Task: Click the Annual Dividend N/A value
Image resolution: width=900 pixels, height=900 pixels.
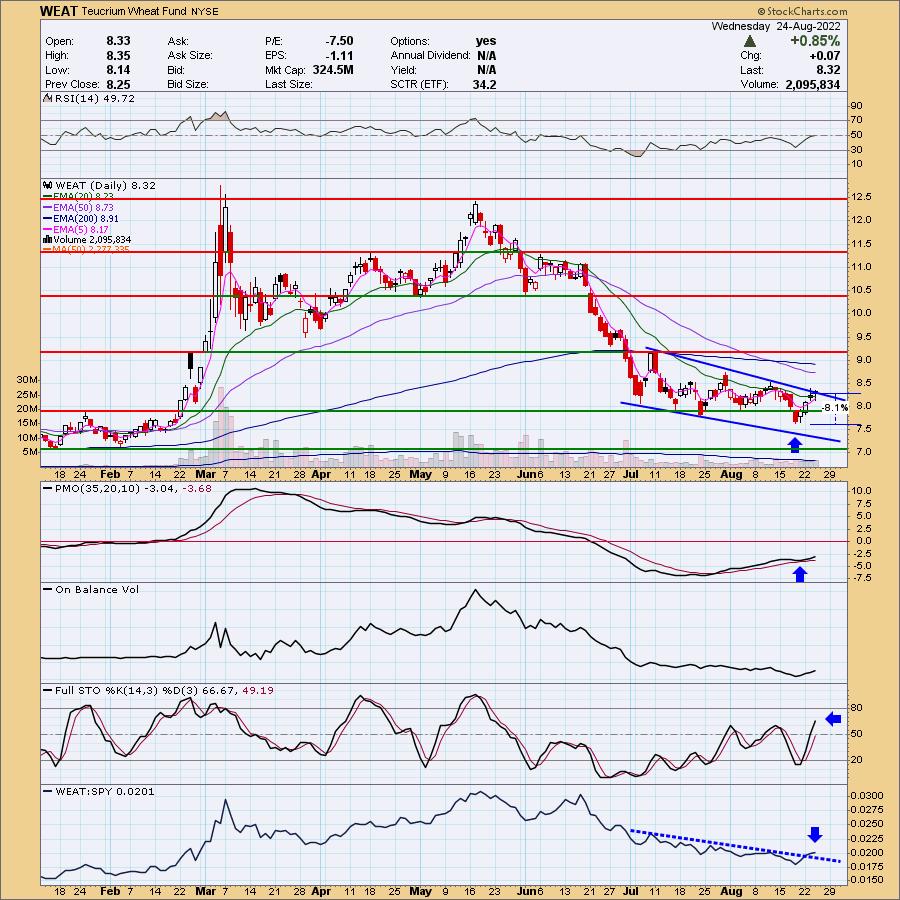Action: click(486, 56)
